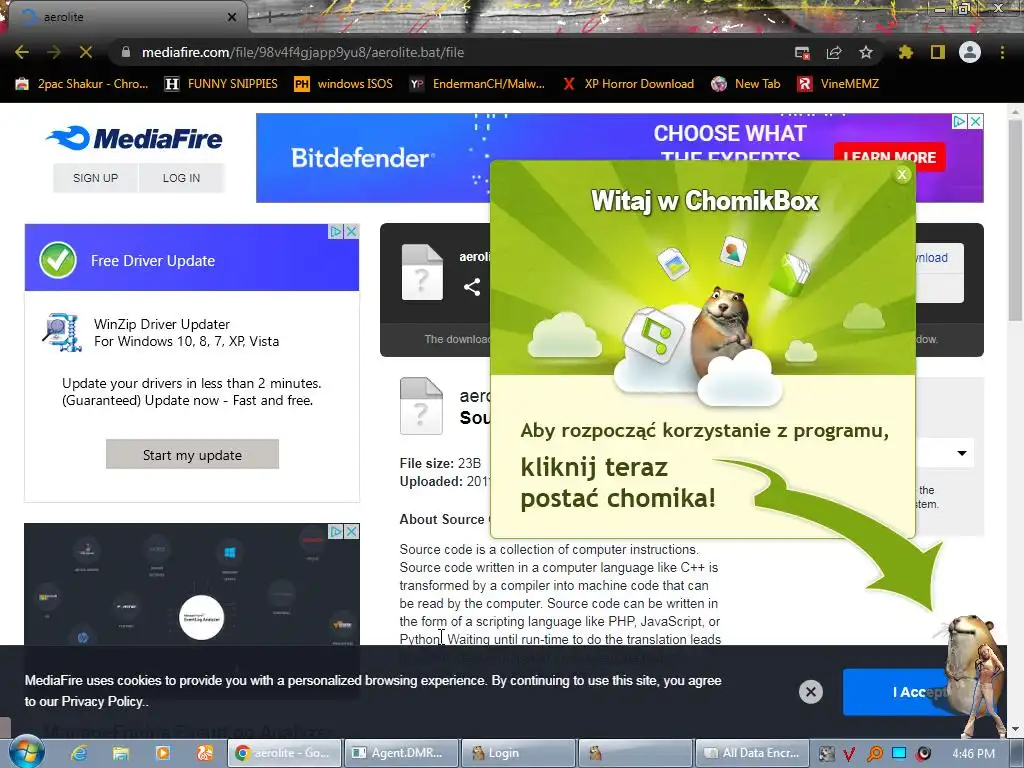Click the WinZip Driver Updater icon

(x=62, y=332)
